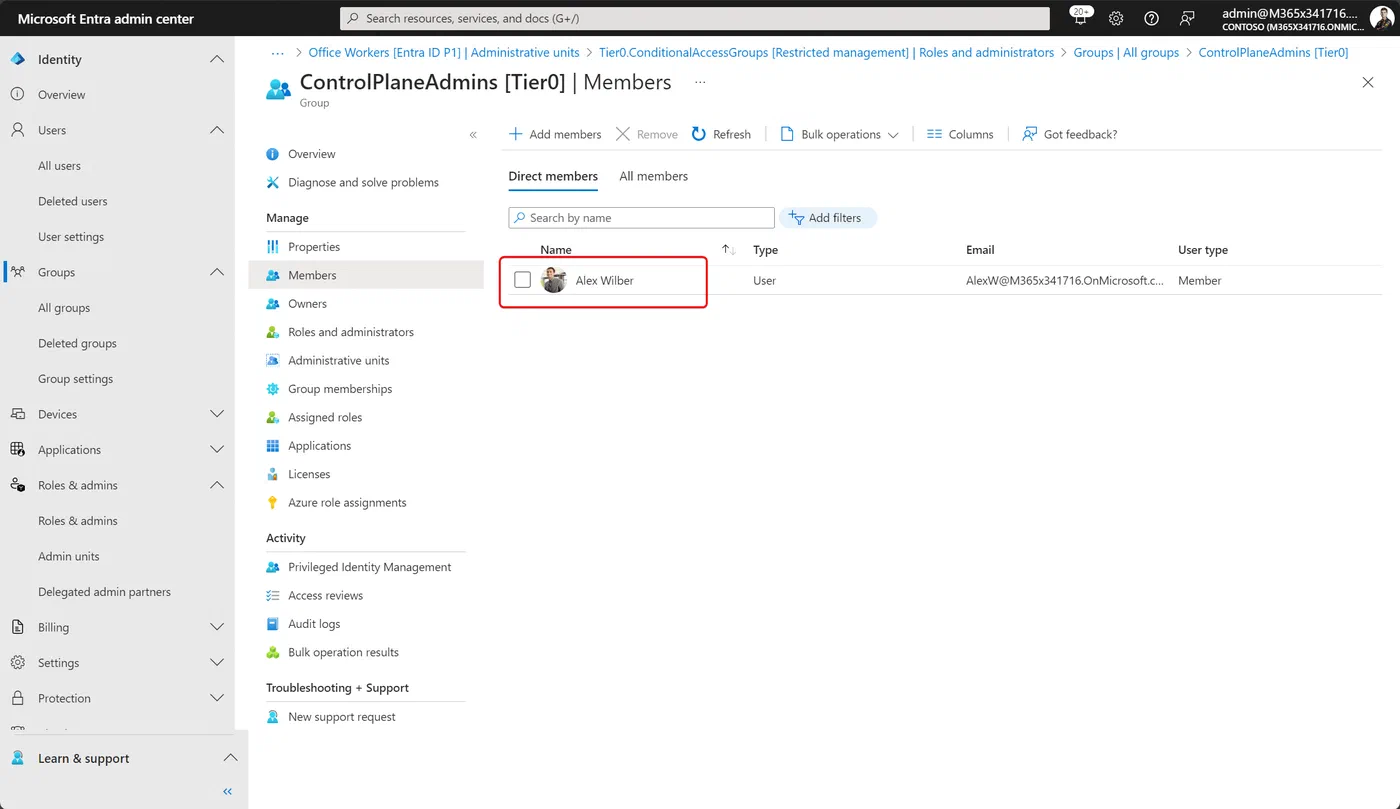Open the more options ellipsis by title
The height and width of the screenshot is (809, 1400).
[700, 82]
